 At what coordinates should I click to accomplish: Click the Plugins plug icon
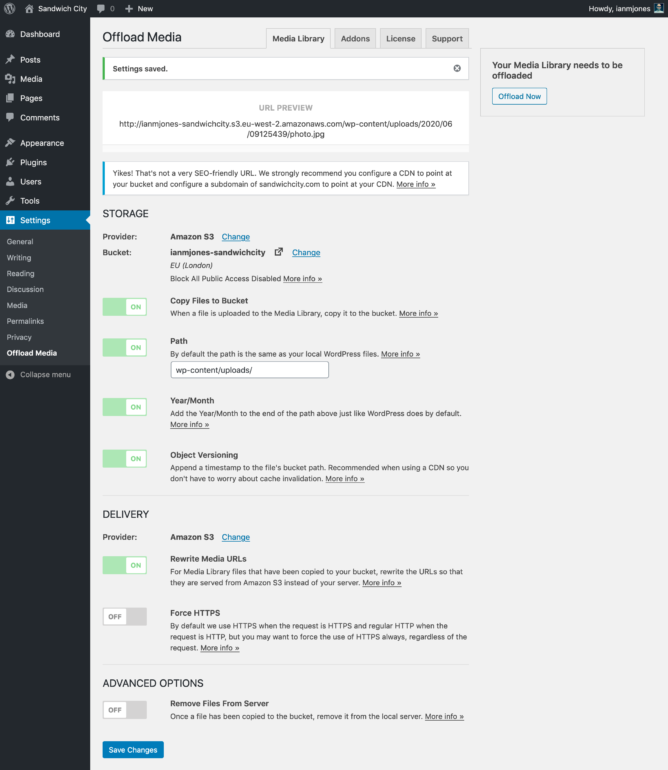click(10, 162)
